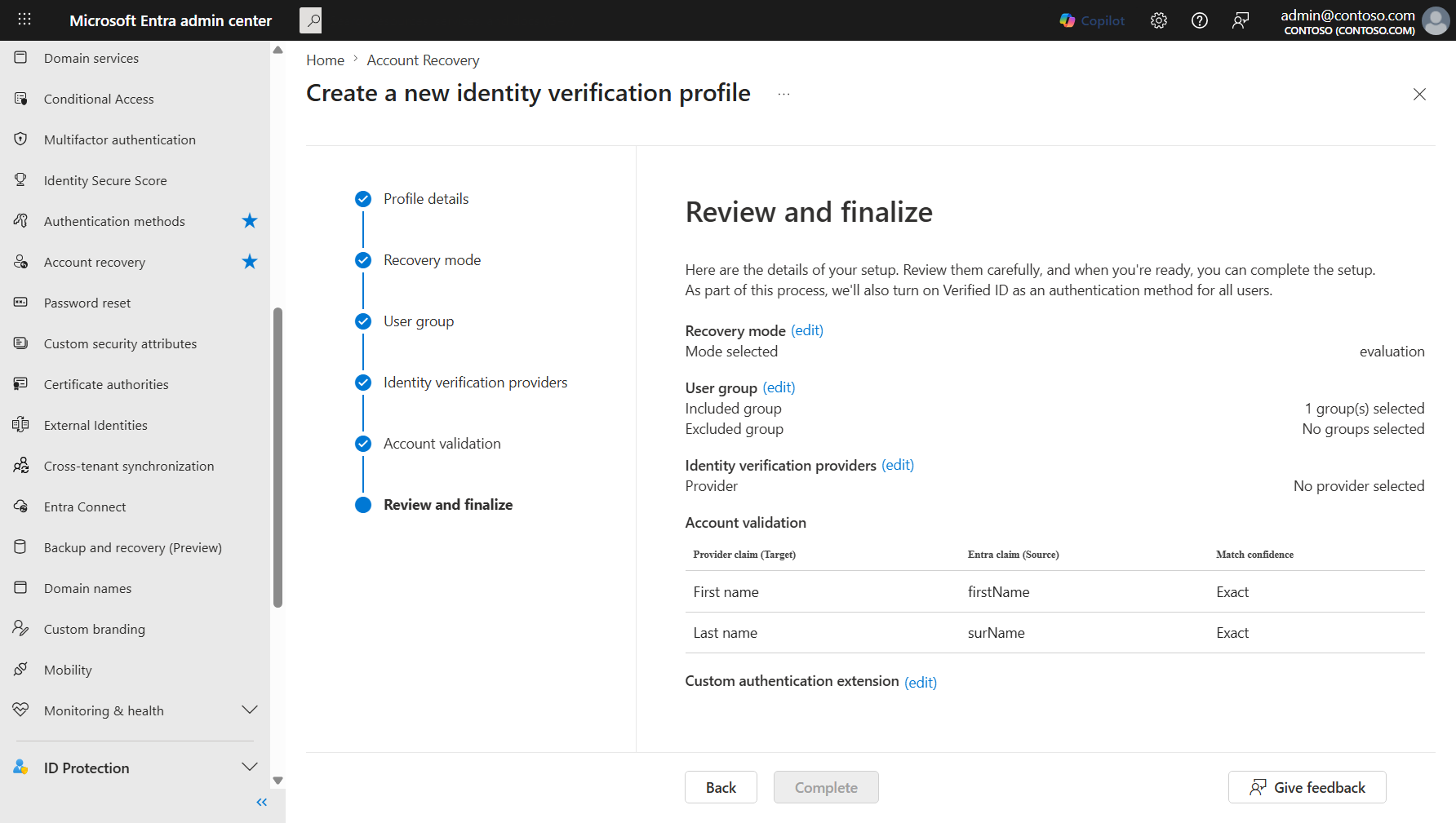Click the Give feedback button
This screenshot has height=823, width=1456.
click(x=1307, y=787)
